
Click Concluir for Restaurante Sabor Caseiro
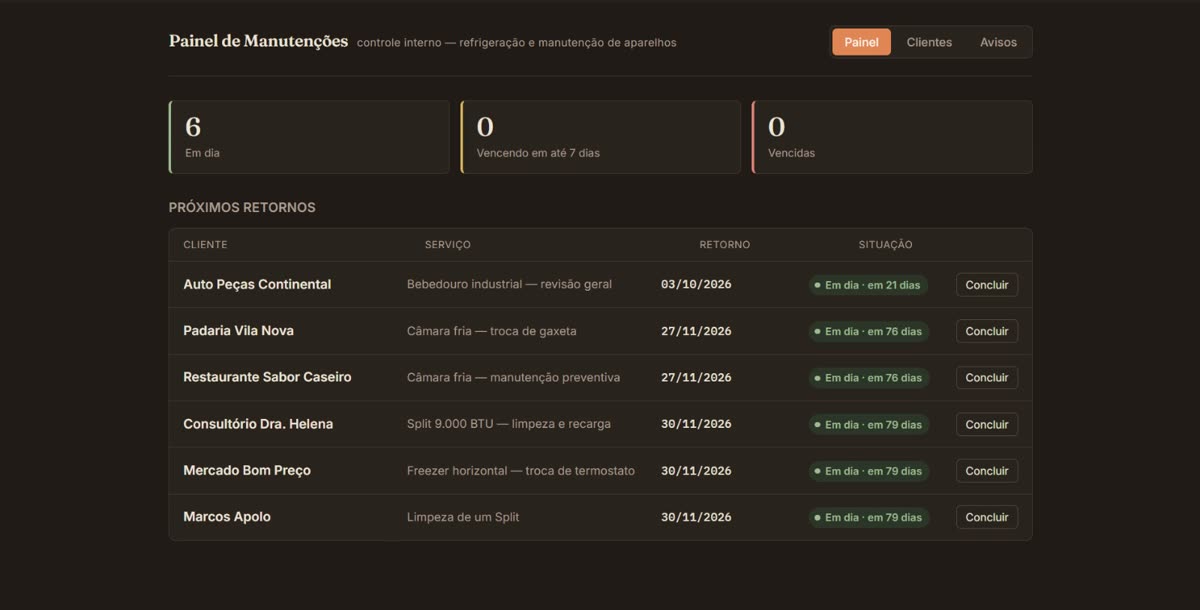[x=987, y=378]
